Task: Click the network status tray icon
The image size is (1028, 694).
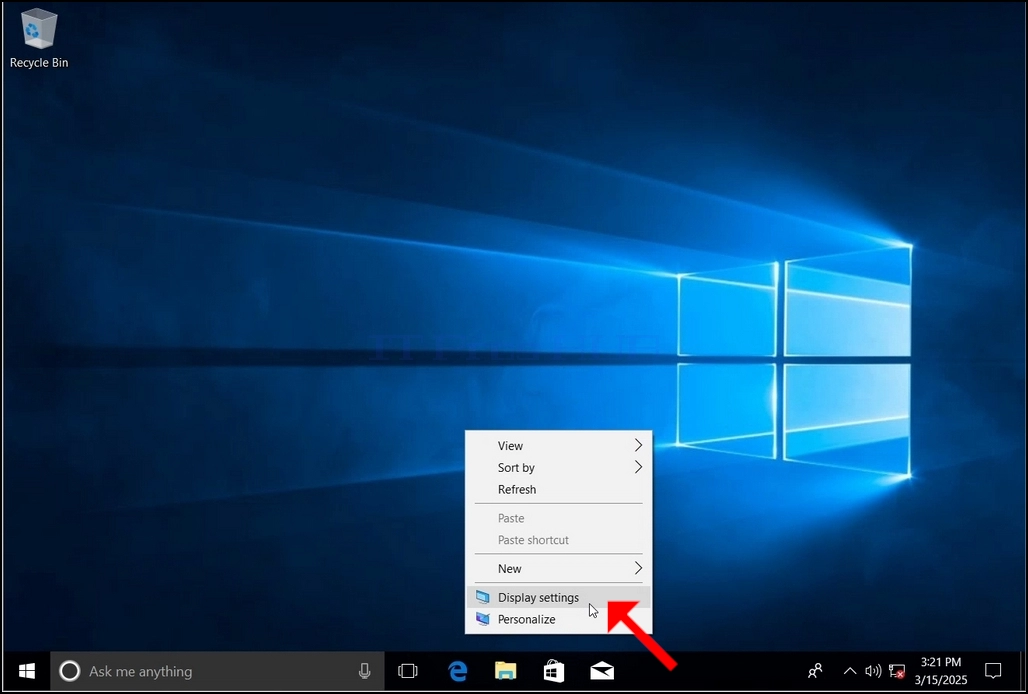Action: (x=896, y=671)
